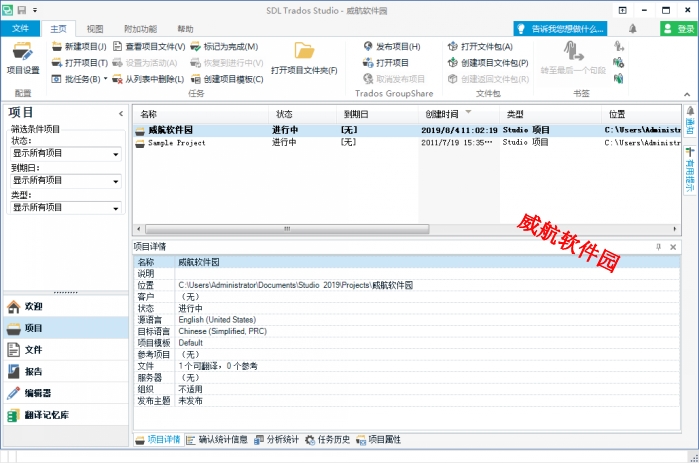The height and width of the screenshot is (463, 699).
Task: Open Project Settings (项目设置)
Action: [x=23, y=58]
